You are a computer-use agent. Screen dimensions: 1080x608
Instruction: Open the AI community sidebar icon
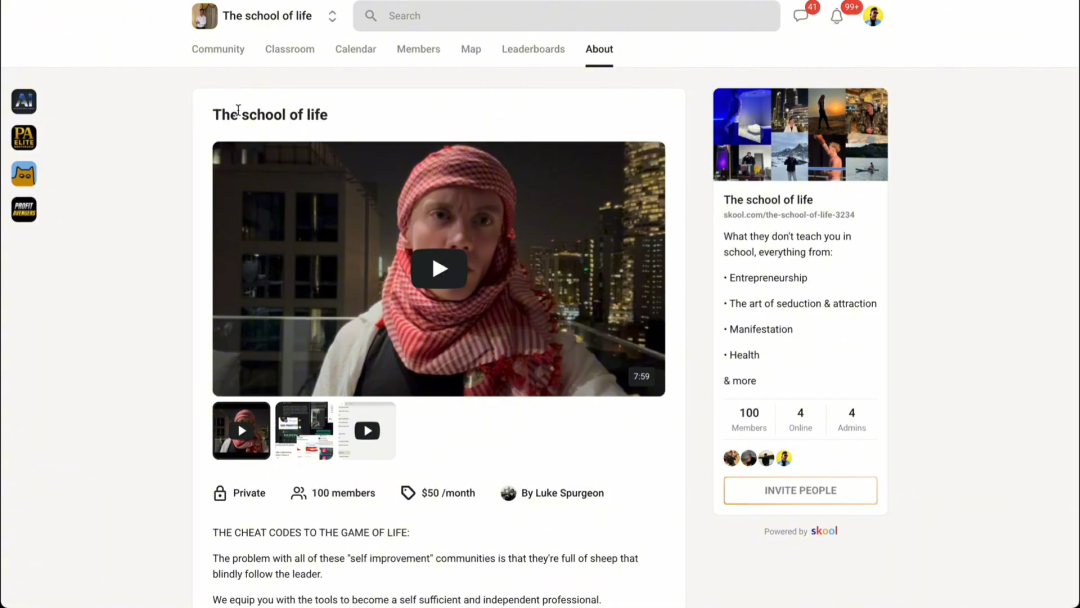pyautogui.click(x=23, y=101)
